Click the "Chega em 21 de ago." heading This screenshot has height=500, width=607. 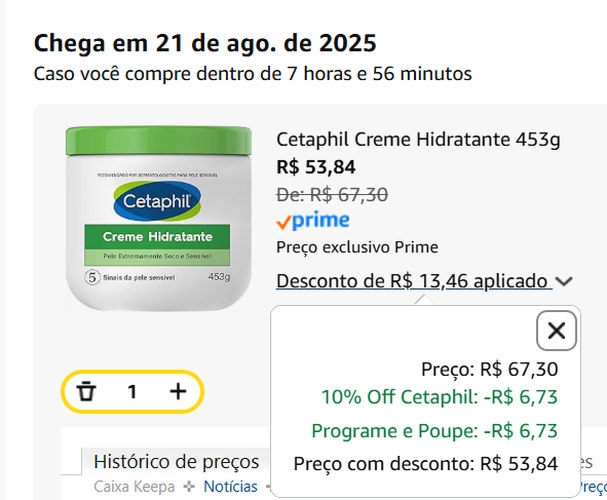205,44
